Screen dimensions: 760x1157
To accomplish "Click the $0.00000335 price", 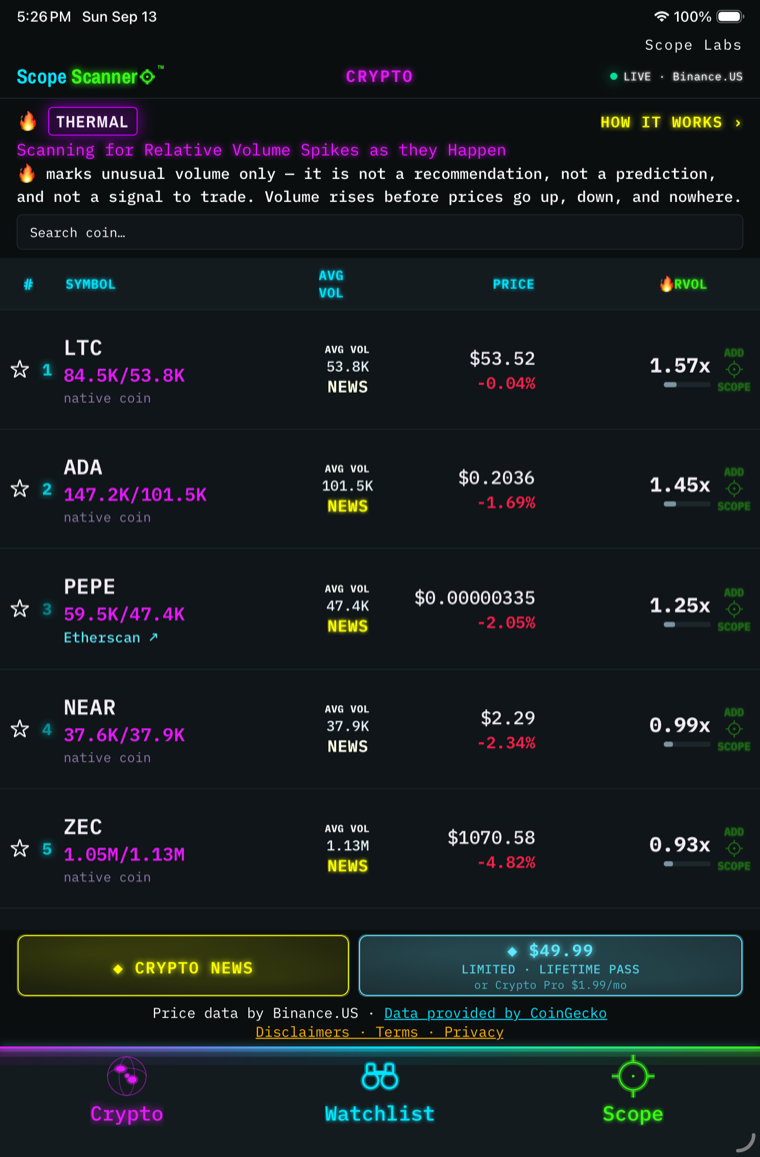I will coord(474,598).
